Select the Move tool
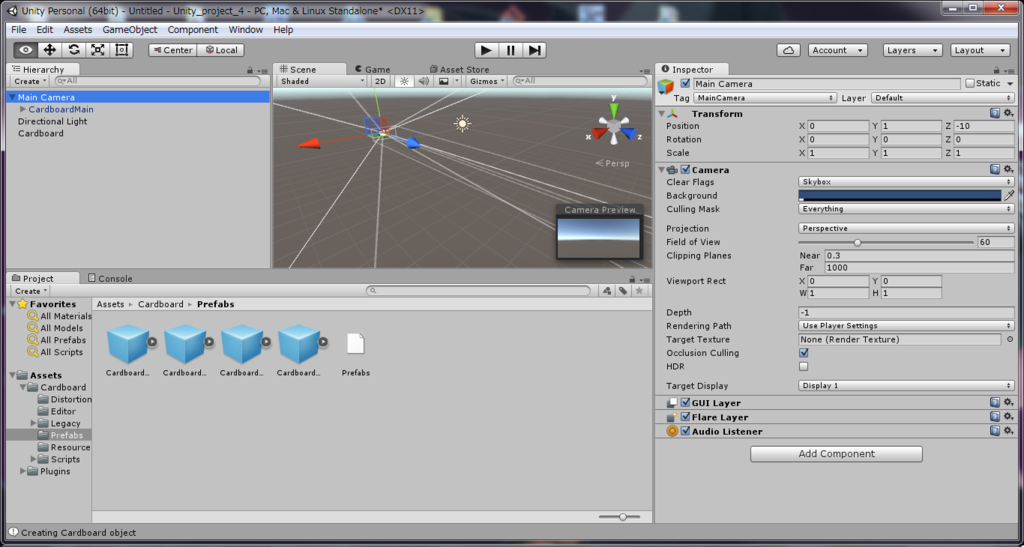This screenshot has width=1024, height=547. tap(50, 50)
